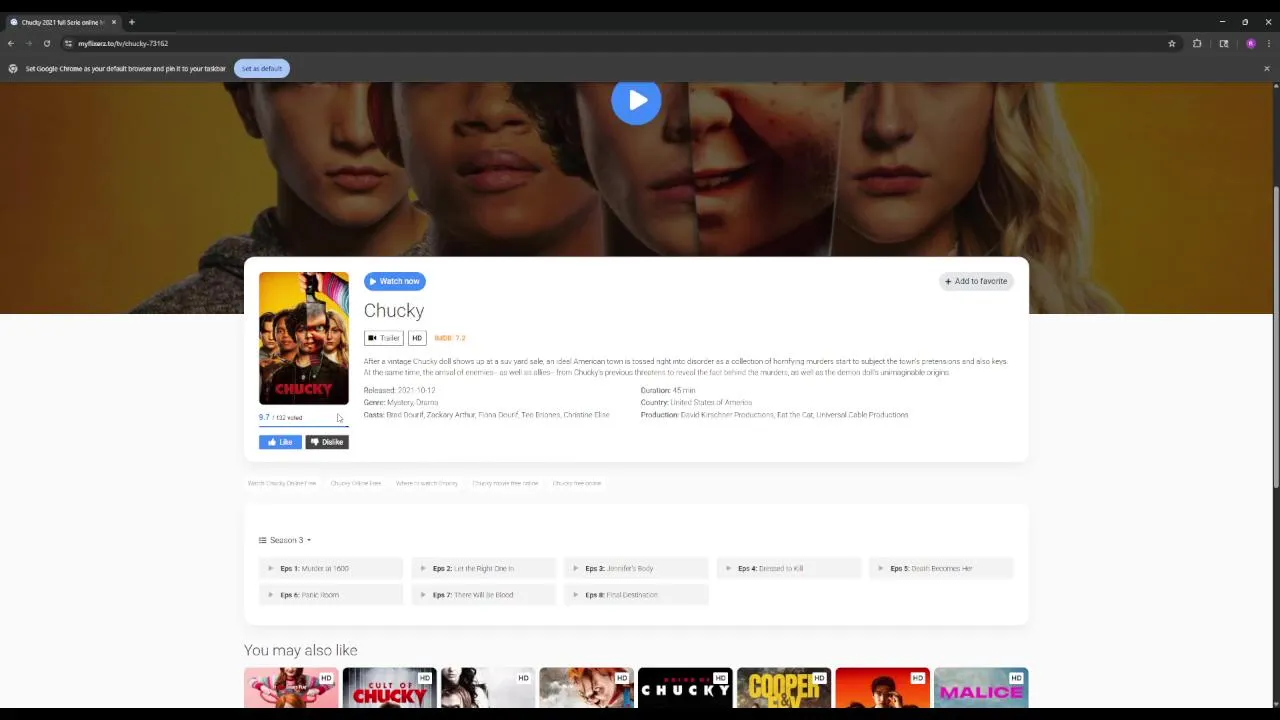Click David Kirschner Productions link
Screen dimensions: 1280x720
[x=727, y=415]
